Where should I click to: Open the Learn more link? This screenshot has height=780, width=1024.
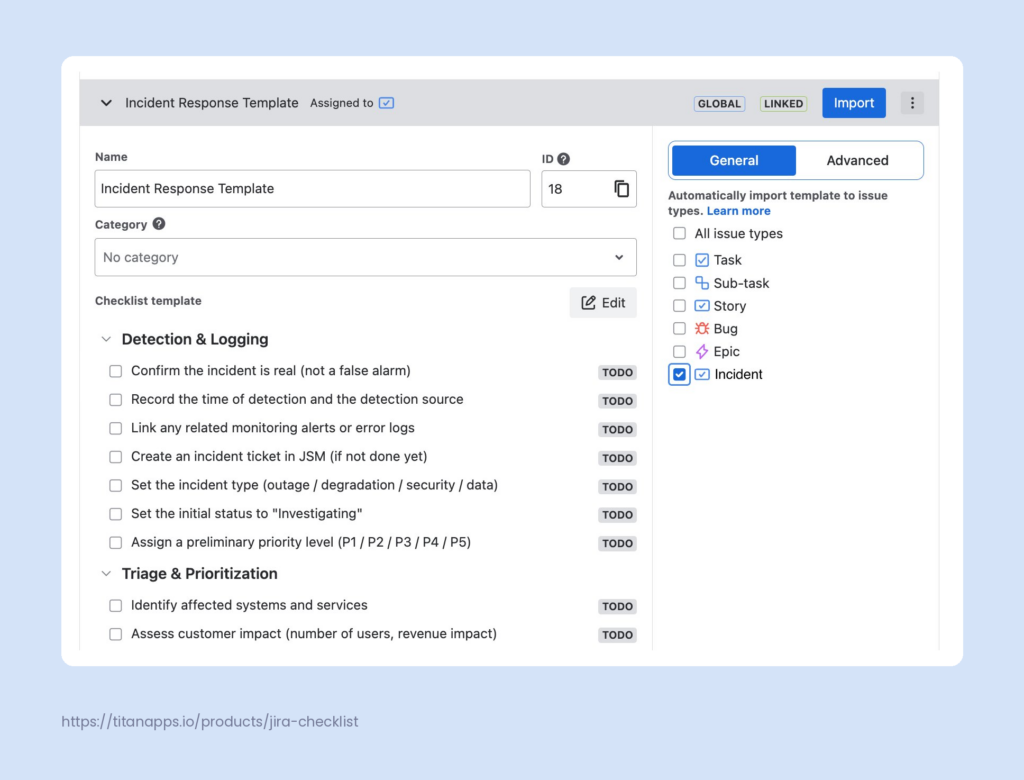(739, 211)
